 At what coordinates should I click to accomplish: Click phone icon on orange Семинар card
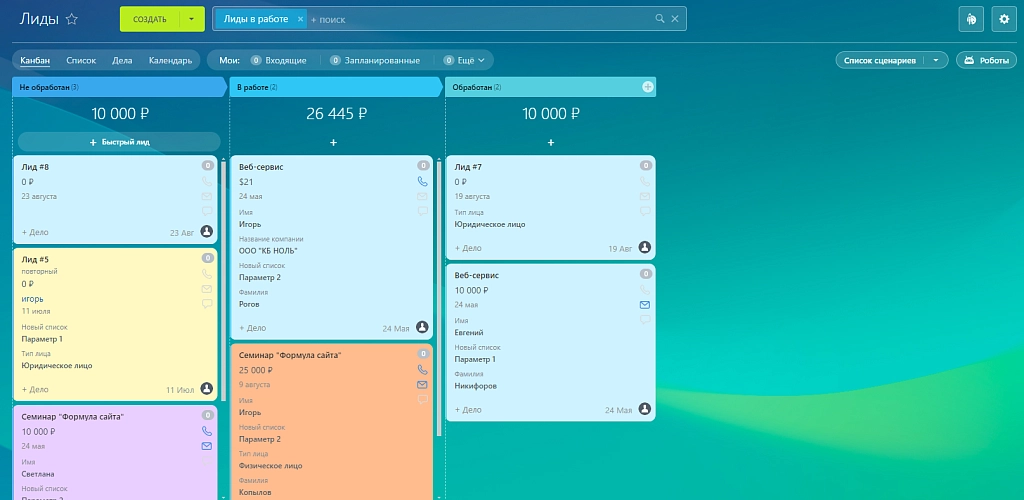pos(423,369)
